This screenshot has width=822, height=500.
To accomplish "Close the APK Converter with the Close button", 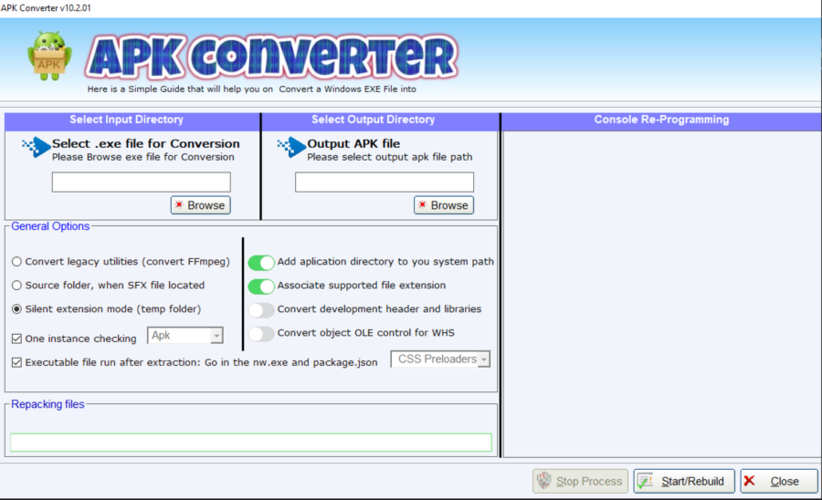I will (x=779, y=481).
